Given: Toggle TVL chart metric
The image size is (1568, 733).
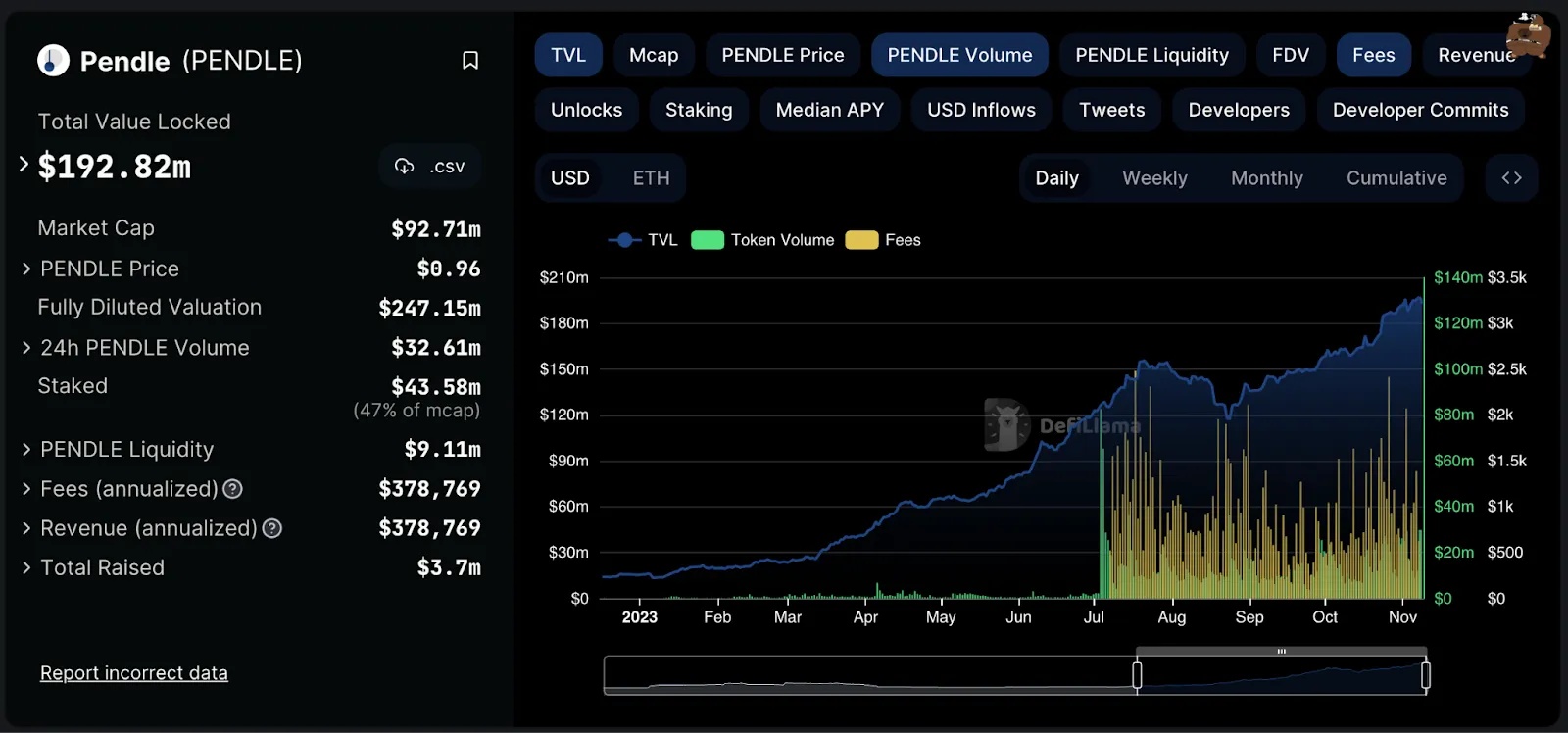Looking at the screenshot, I should pyautogui.click(x=568, y=55).
